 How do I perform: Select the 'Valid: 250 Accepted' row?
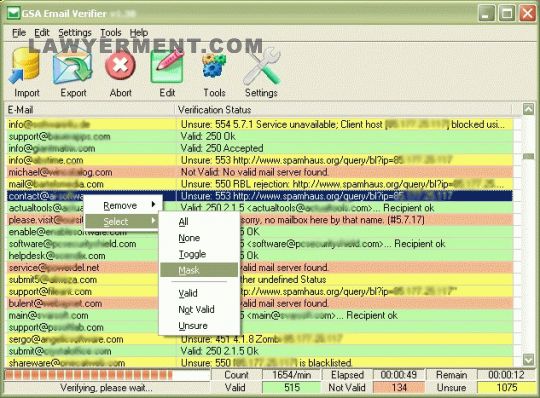(260, 148)
